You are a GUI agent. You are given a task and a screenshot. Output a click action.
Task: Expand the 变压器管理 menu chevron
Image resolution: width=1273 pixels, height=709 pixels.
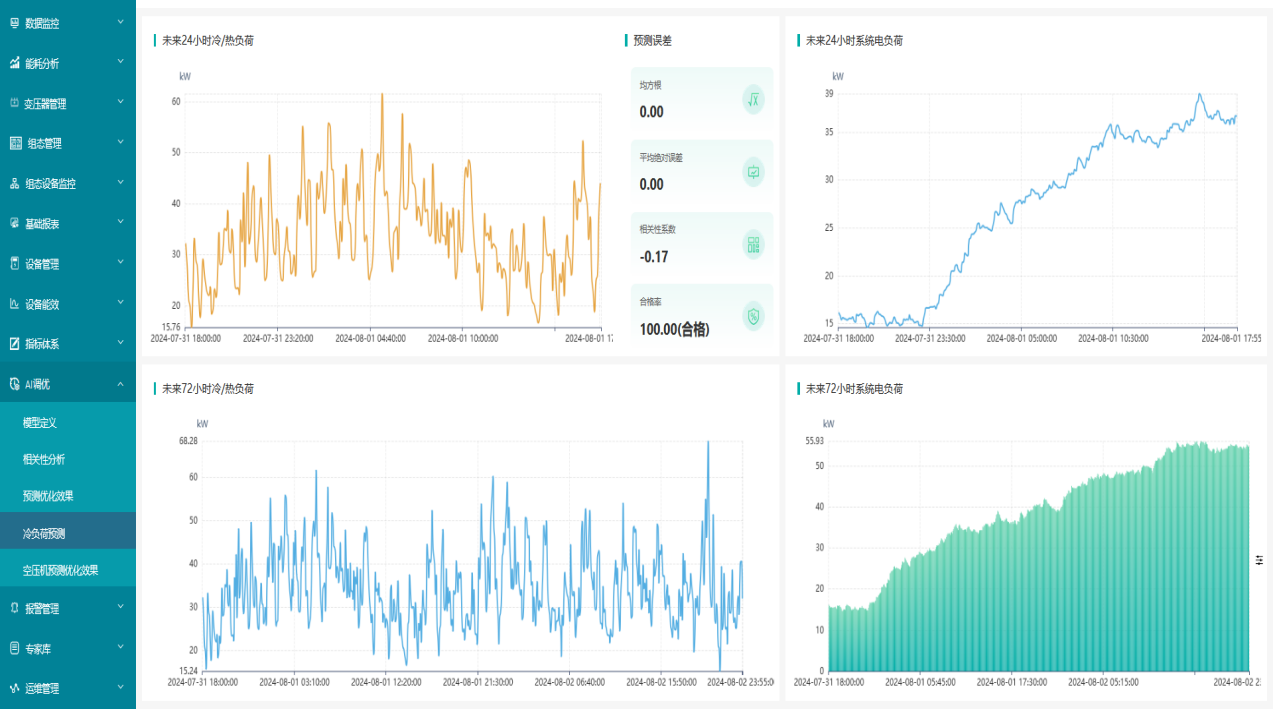click(120, 102)
